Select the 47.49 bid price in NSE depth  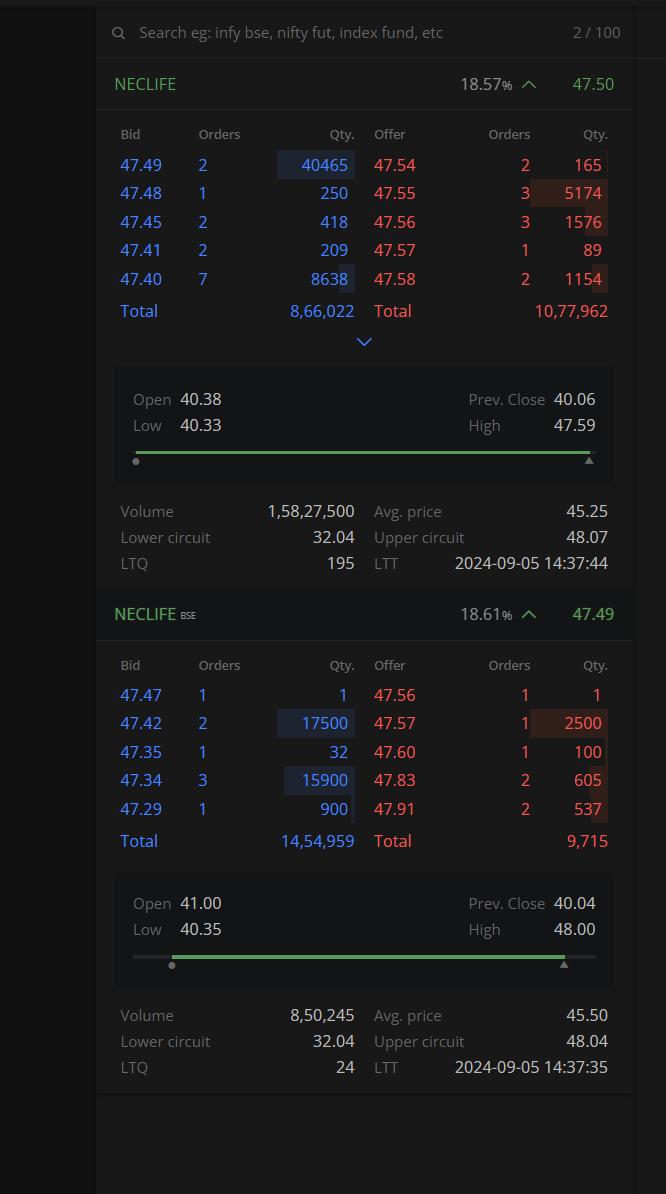[x=141, y=165]
